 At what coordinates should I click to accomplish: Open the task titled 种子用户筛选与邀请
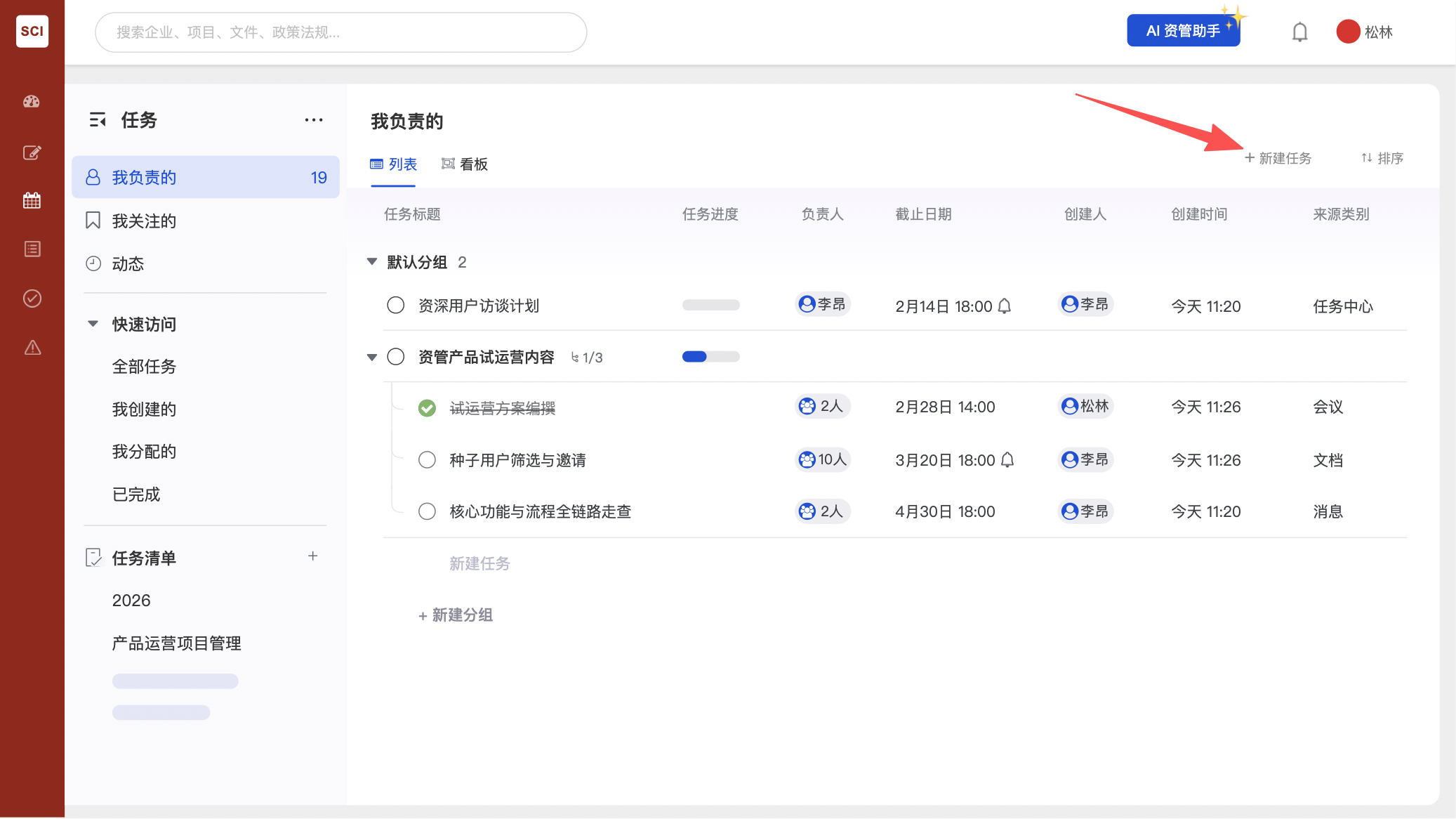point(517,460)
